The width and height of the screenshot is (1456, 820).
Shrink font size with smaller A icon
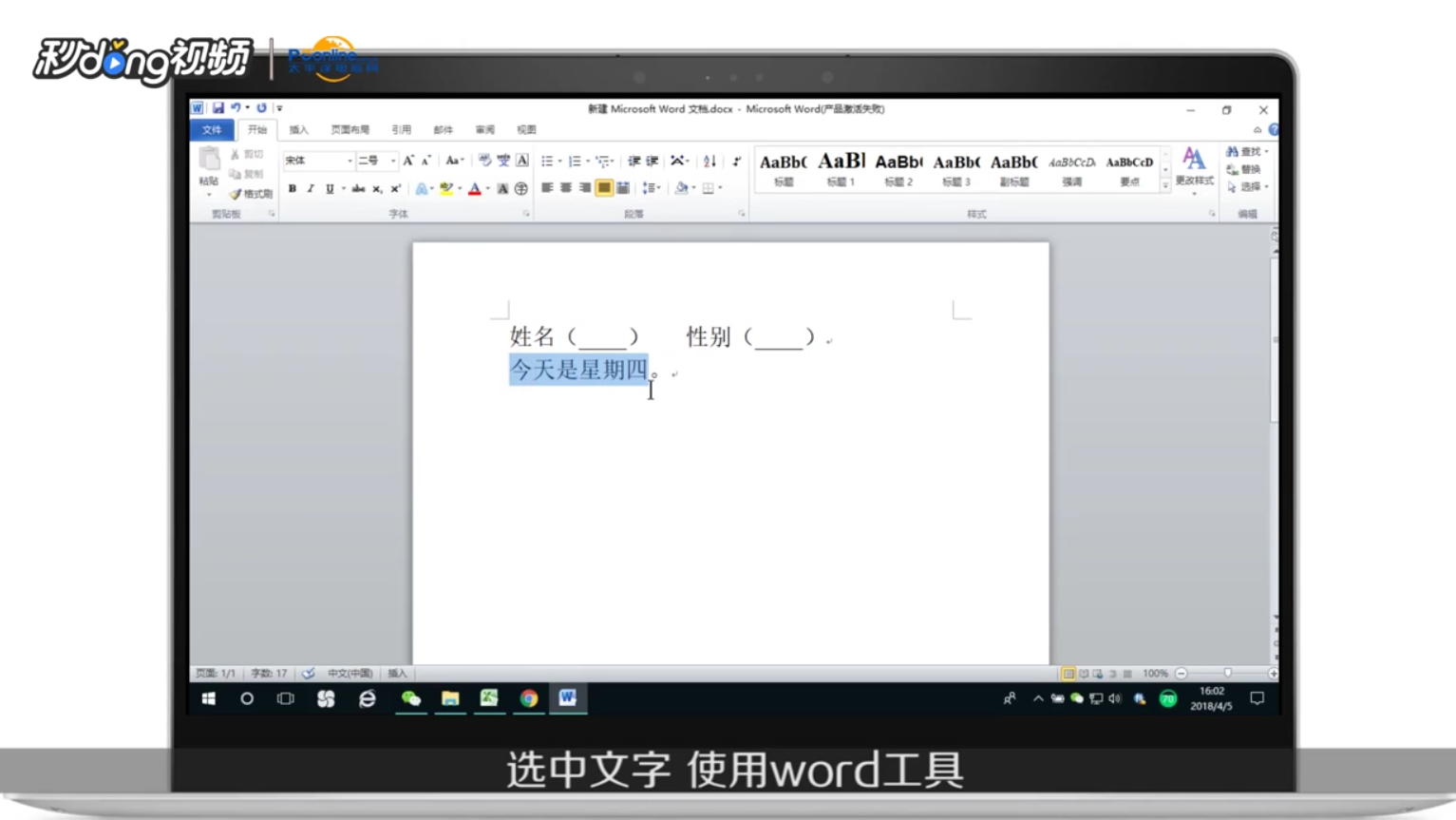(x=425, y=161)
